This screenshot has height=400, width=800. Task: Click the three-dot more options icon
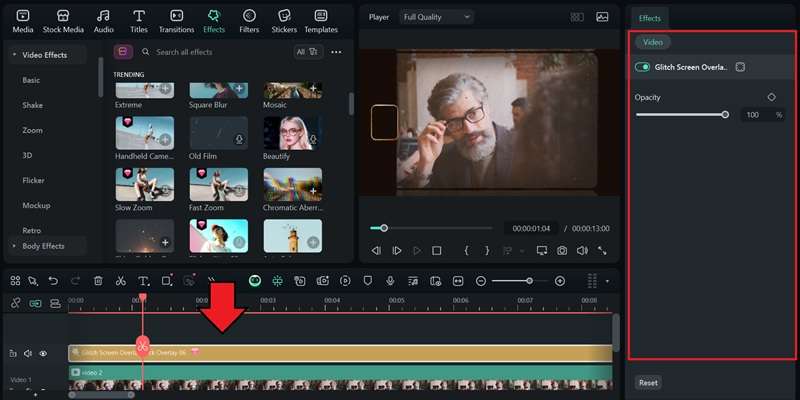336,52
